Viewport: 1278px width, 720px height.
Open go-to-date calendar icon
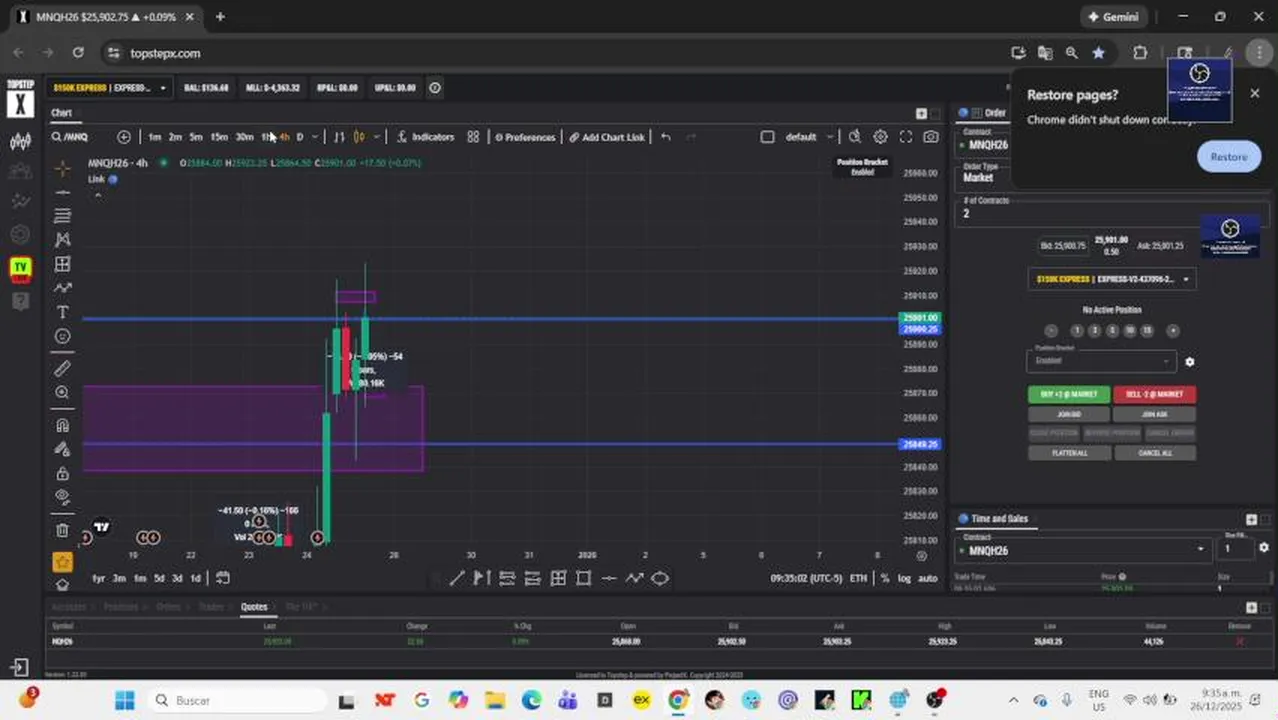point(223,578)
